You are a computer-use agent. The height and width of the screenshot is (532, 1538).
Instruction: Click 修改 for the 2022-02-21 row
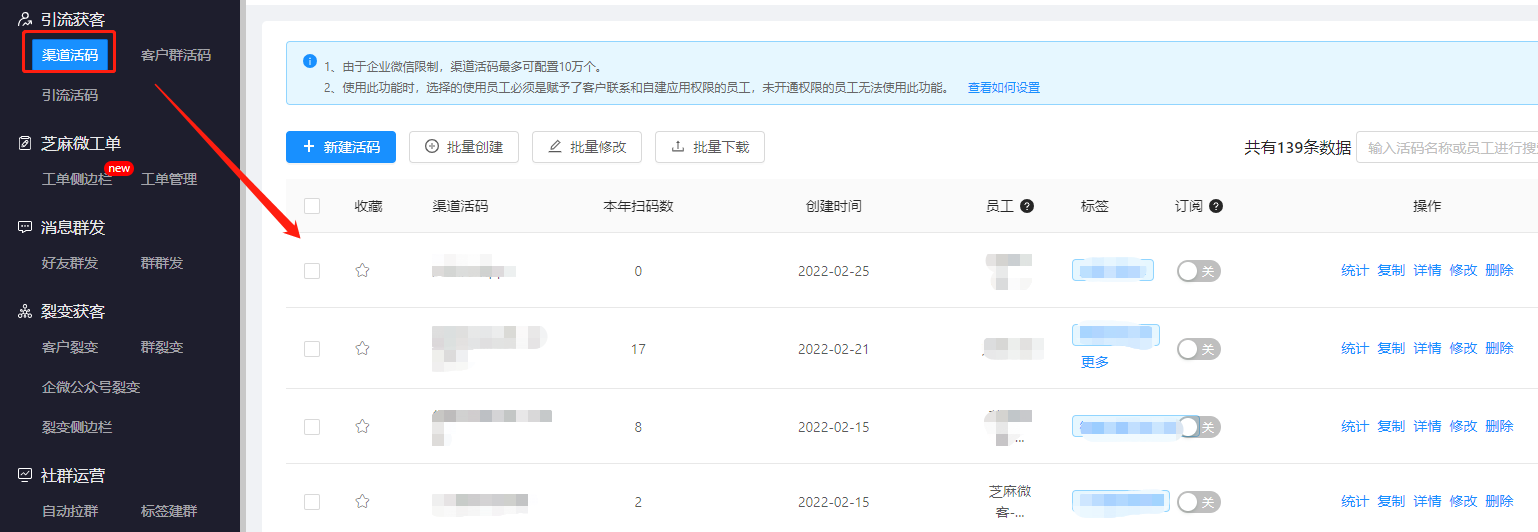pyautogui.click(x=1463, y=348)
